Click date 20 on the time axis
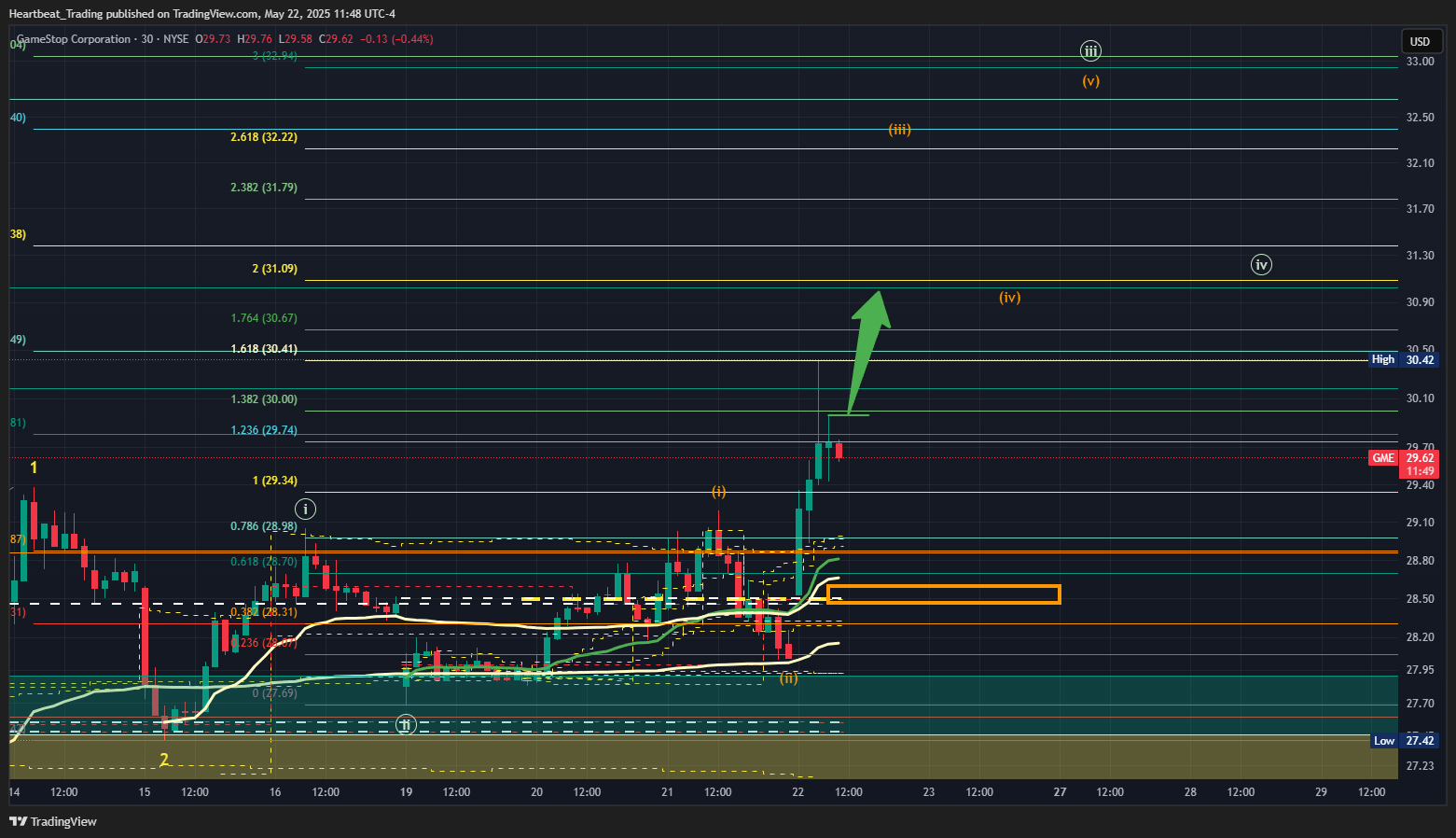 pyautogui.click(x=536, y=792)
